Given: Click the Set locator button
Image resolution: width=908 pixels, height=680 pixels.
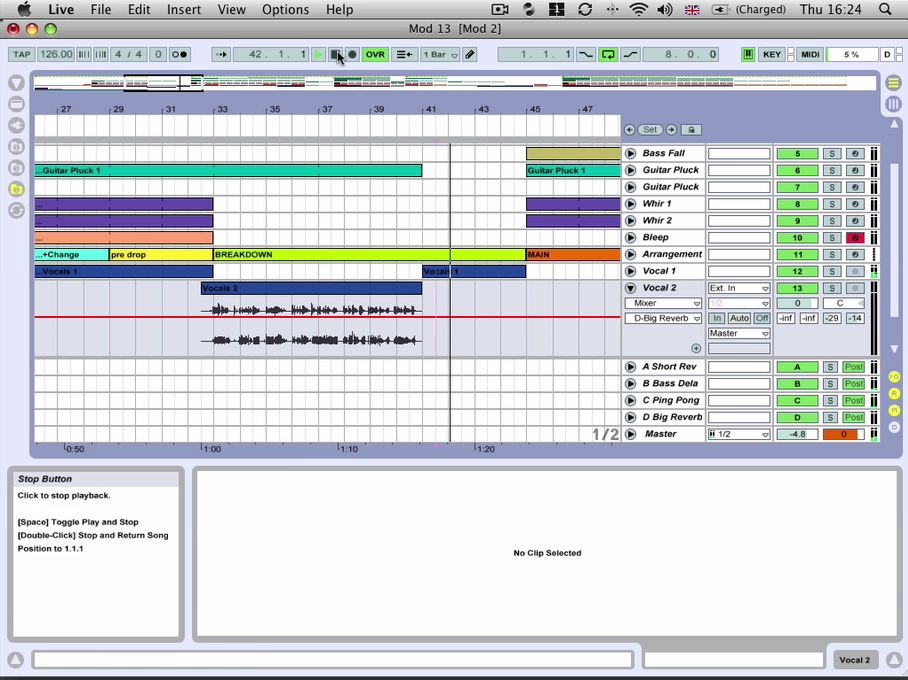Looking at the screenshot, I should [x=650, y=130].
